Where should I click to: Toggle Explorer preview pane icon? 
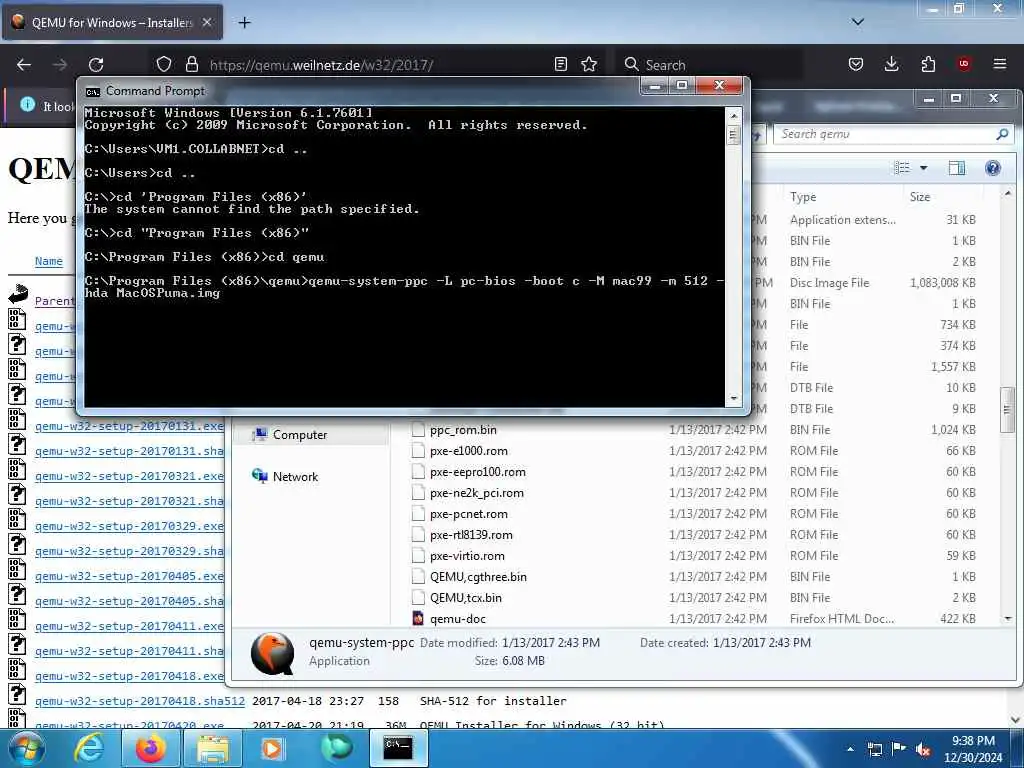[x=957, y=168]
